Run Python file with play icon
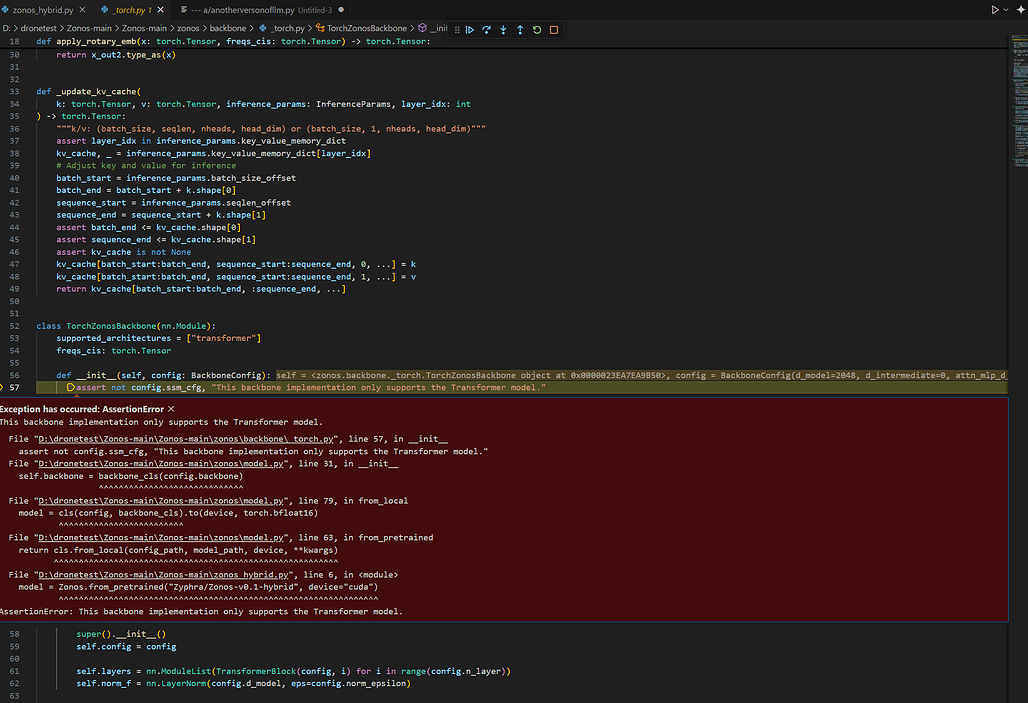Viewport: 1028px width, 703px height. (x=995, y=10)
